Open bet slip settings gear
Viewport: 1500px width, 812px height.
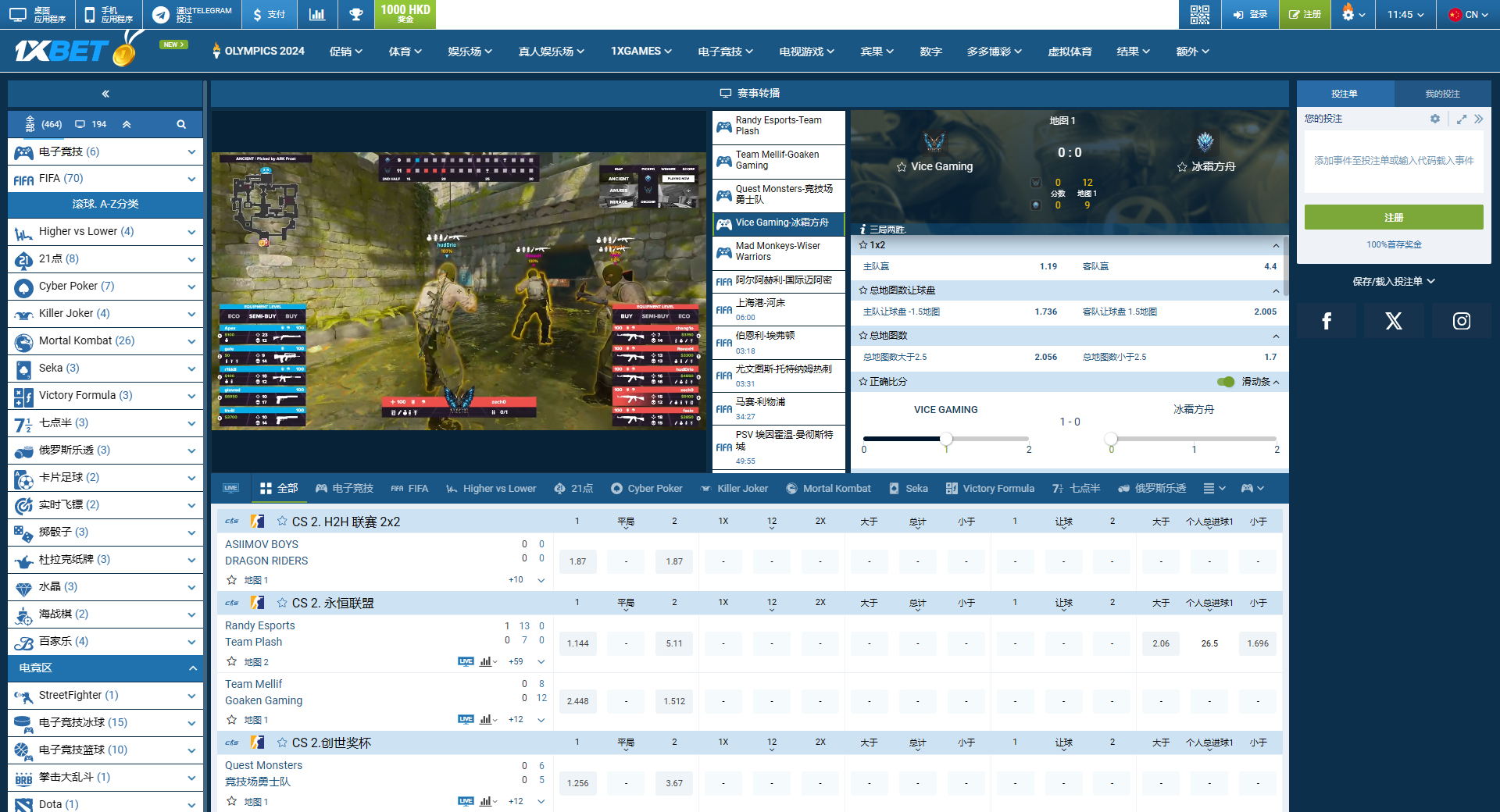(1434, 119)
